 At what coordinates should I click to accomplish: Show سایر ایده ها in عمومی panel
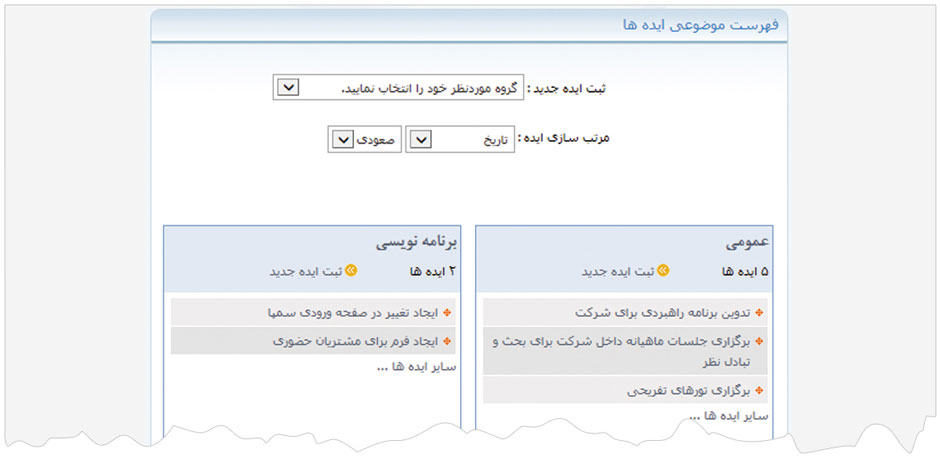point(735,415)
